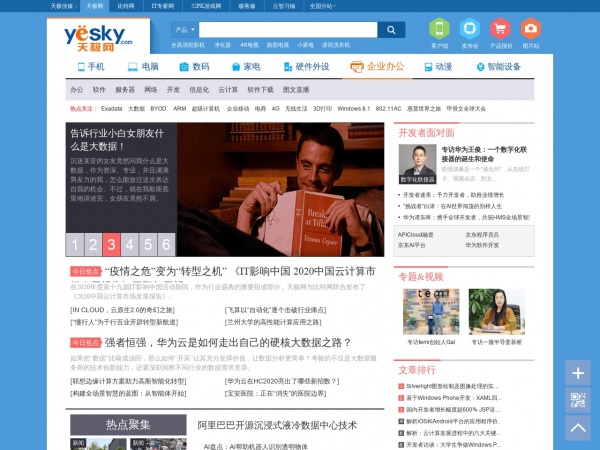Screen dimensions: 600x450
Task: Click the 4K电视 search suggestion link
Action: pos(249,45)
